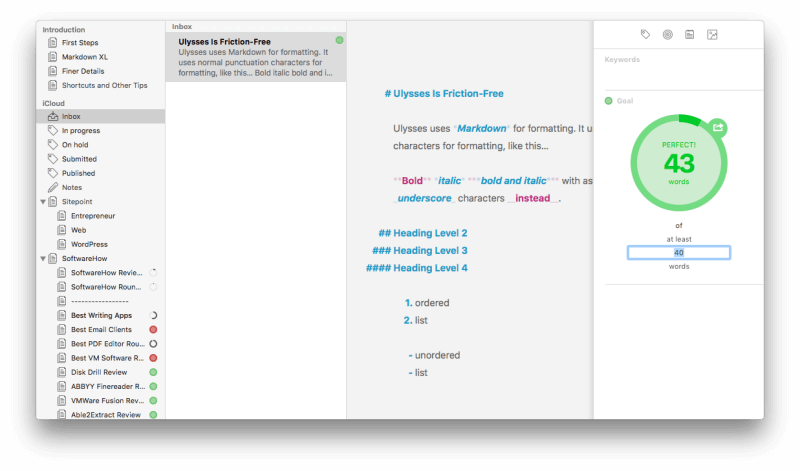Collapse the Sitepoint group
The height and width of the screenshot is (471, 800).
click(43, 202)
